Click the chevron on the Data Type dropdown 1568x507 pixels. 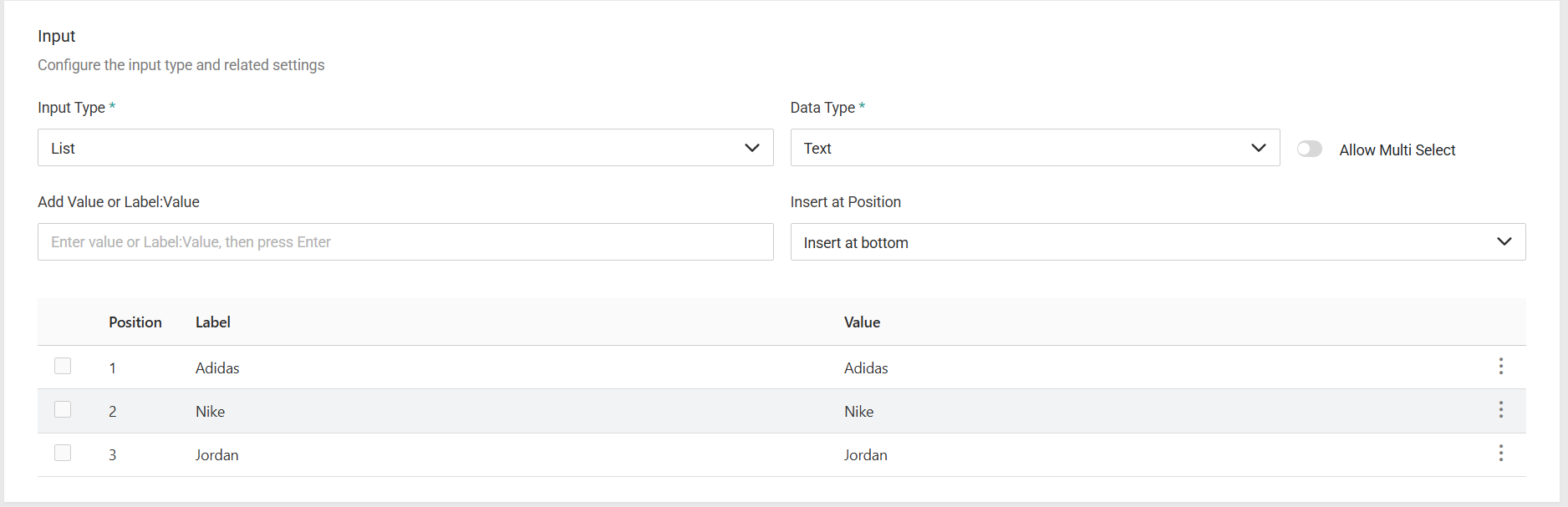click(x=1258, y=147)
